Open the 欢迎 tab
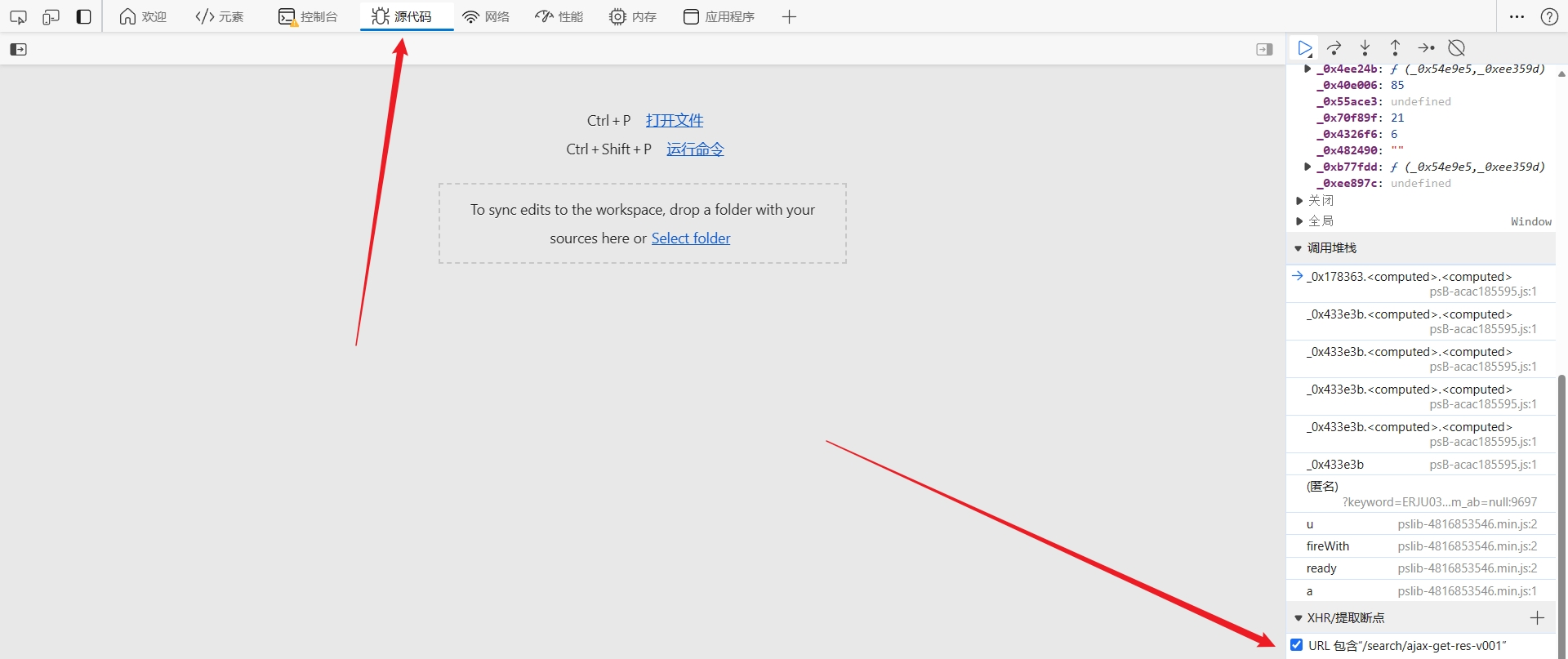 pyautogui.click(x=143, y=16)
